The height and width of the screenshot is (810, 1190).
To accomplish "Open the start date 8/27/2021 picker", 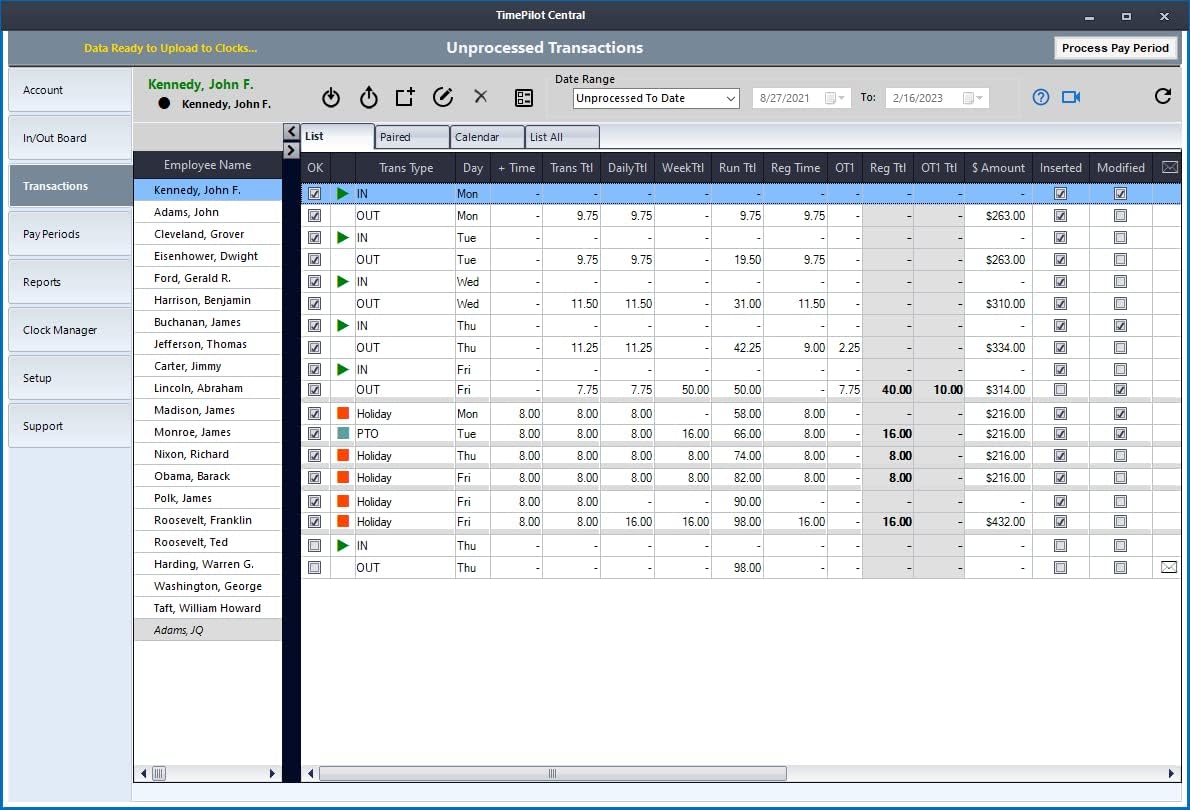I will click(835, 98).
